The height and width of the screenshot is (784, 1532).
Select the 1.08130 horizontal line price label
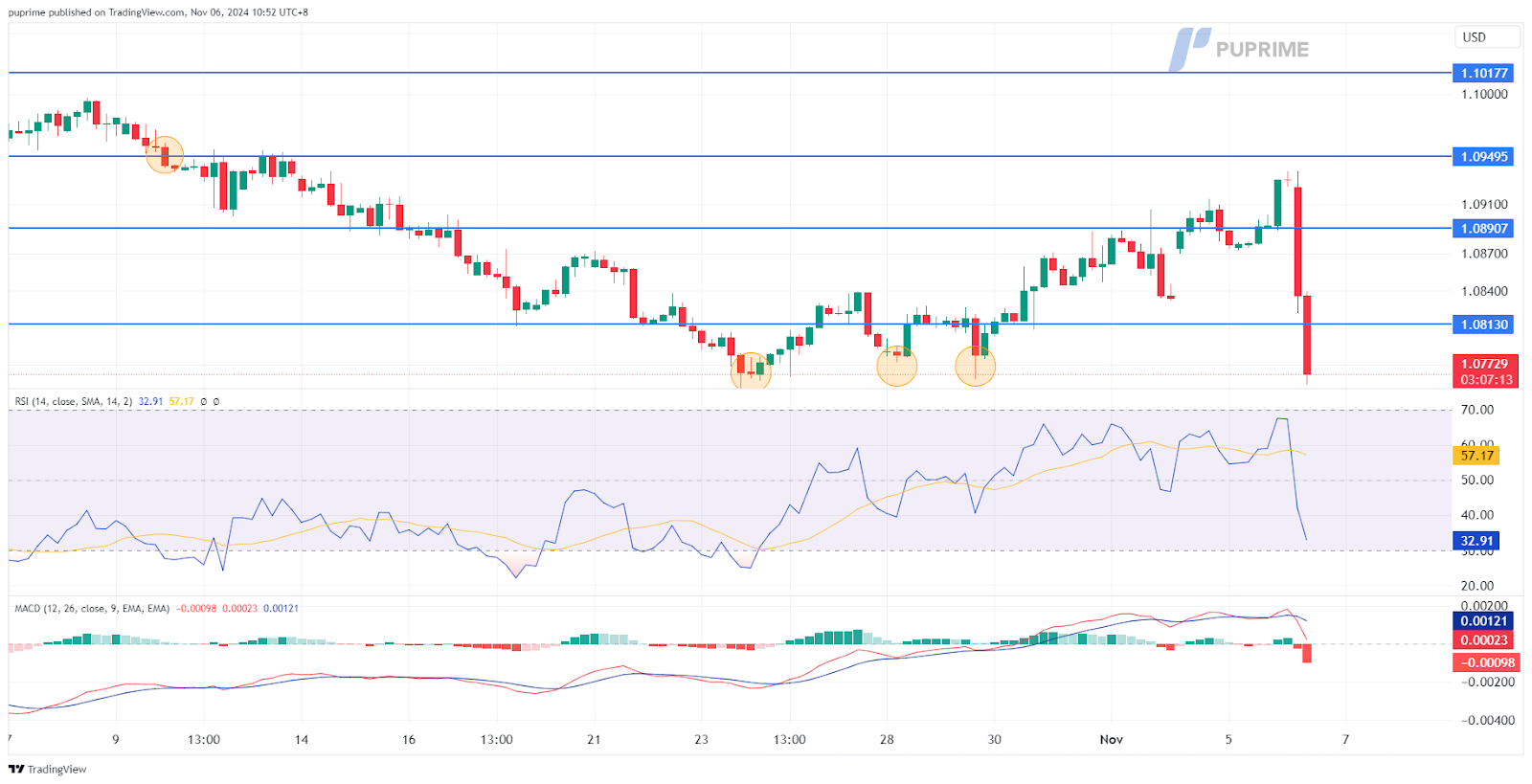pyautogui.click(x=1483, y=325)
